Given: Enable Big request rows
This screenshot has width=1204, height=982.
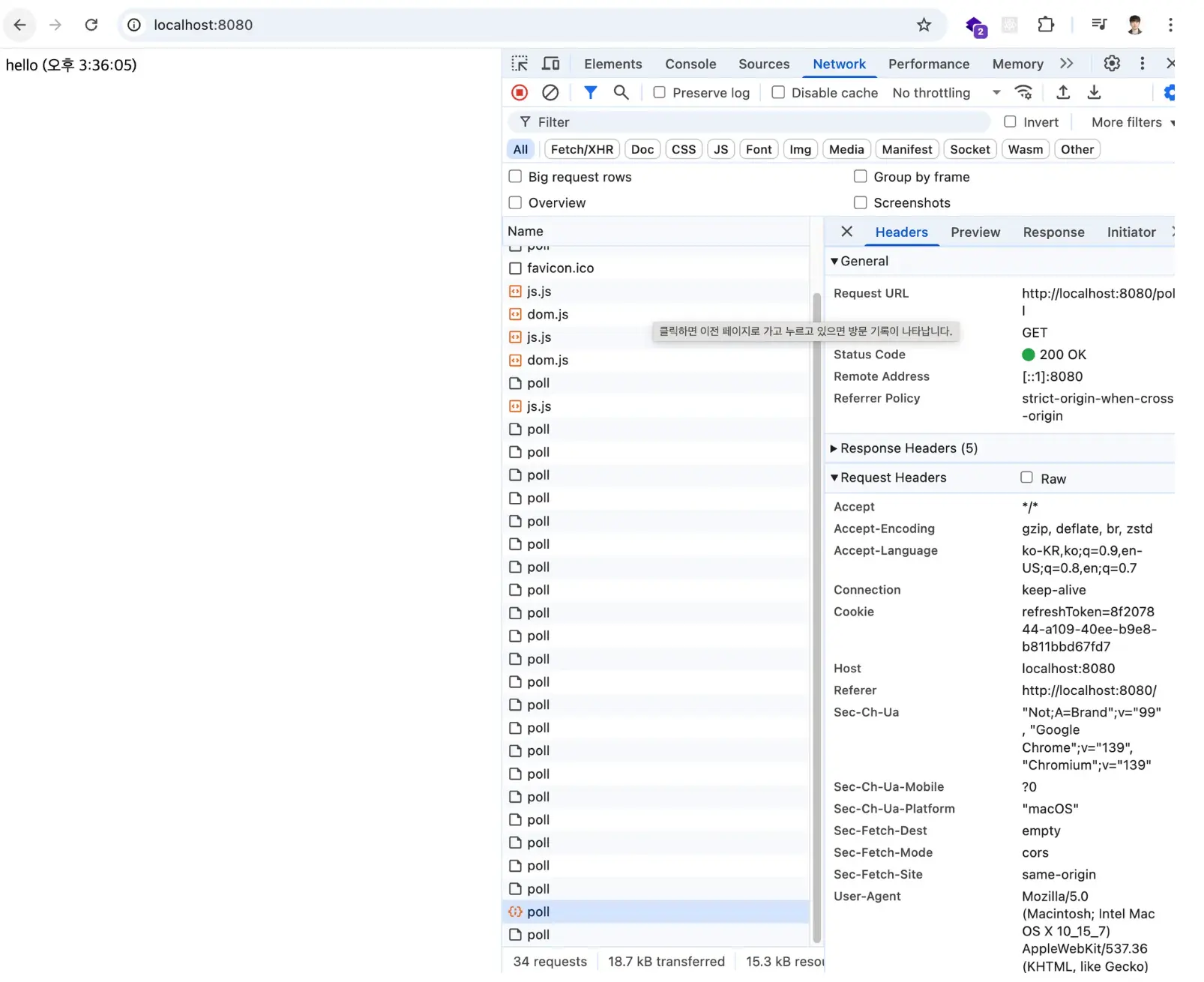Looking at the screenshot, I should click(x=516, y=177).
